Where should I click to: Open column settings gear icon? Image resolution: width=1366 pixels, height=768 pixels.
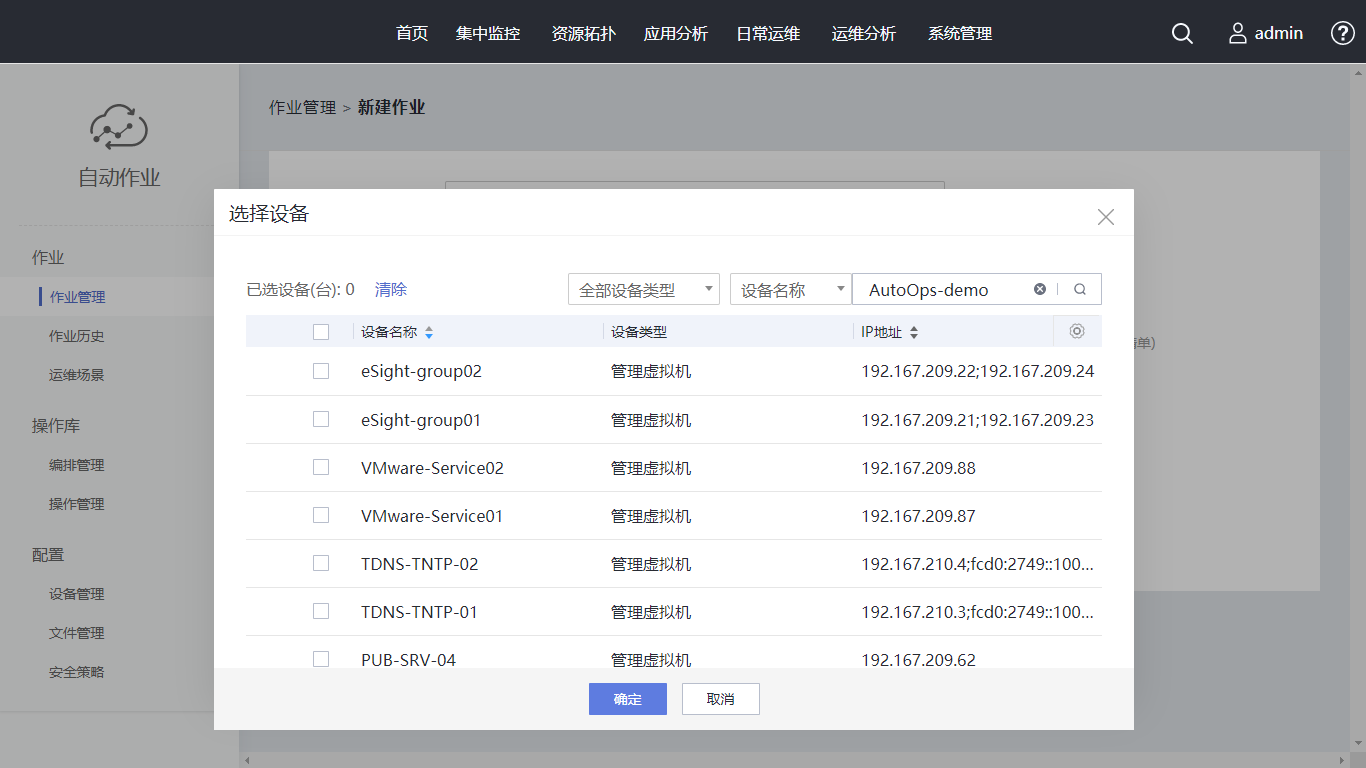pyautogui.click(x=1077, y=331)
